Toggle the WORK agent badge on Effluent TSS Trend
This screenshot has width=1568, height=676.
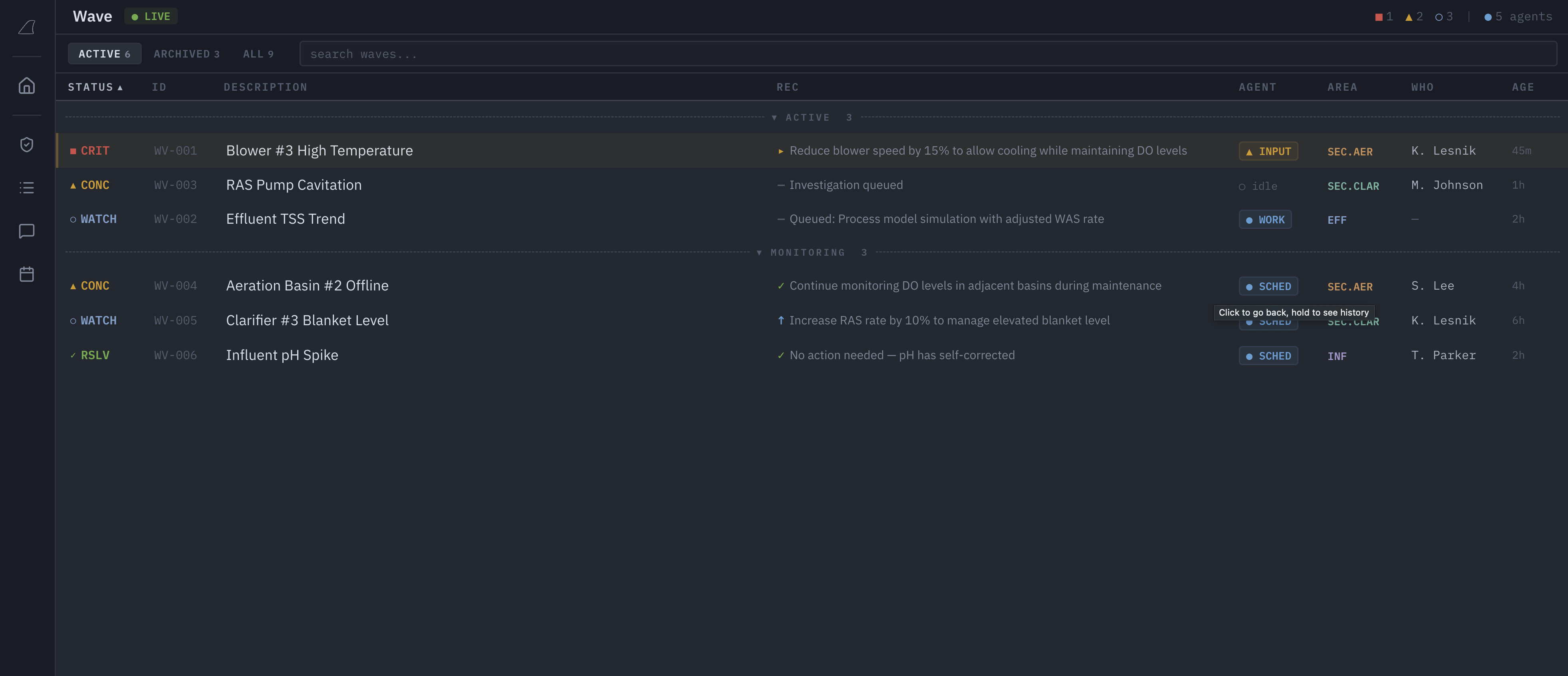(1266, 219)
